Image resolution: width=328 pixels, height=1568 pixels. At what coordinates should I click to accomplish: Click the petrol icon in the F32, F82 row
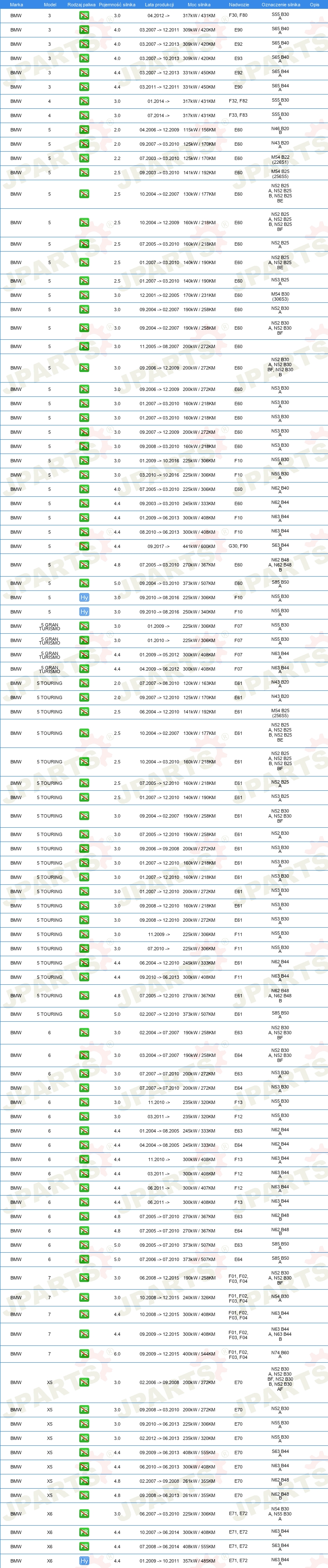pyautogui.click(x=84, y=101)
